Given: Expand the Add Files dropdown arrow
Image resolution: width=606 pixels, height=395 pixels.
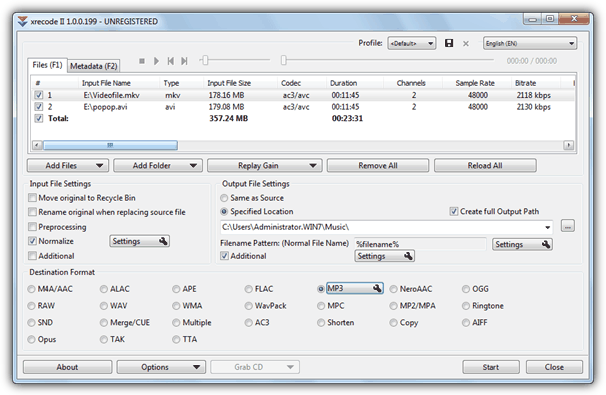Looking at the screenshot, I should coord(100,165).
